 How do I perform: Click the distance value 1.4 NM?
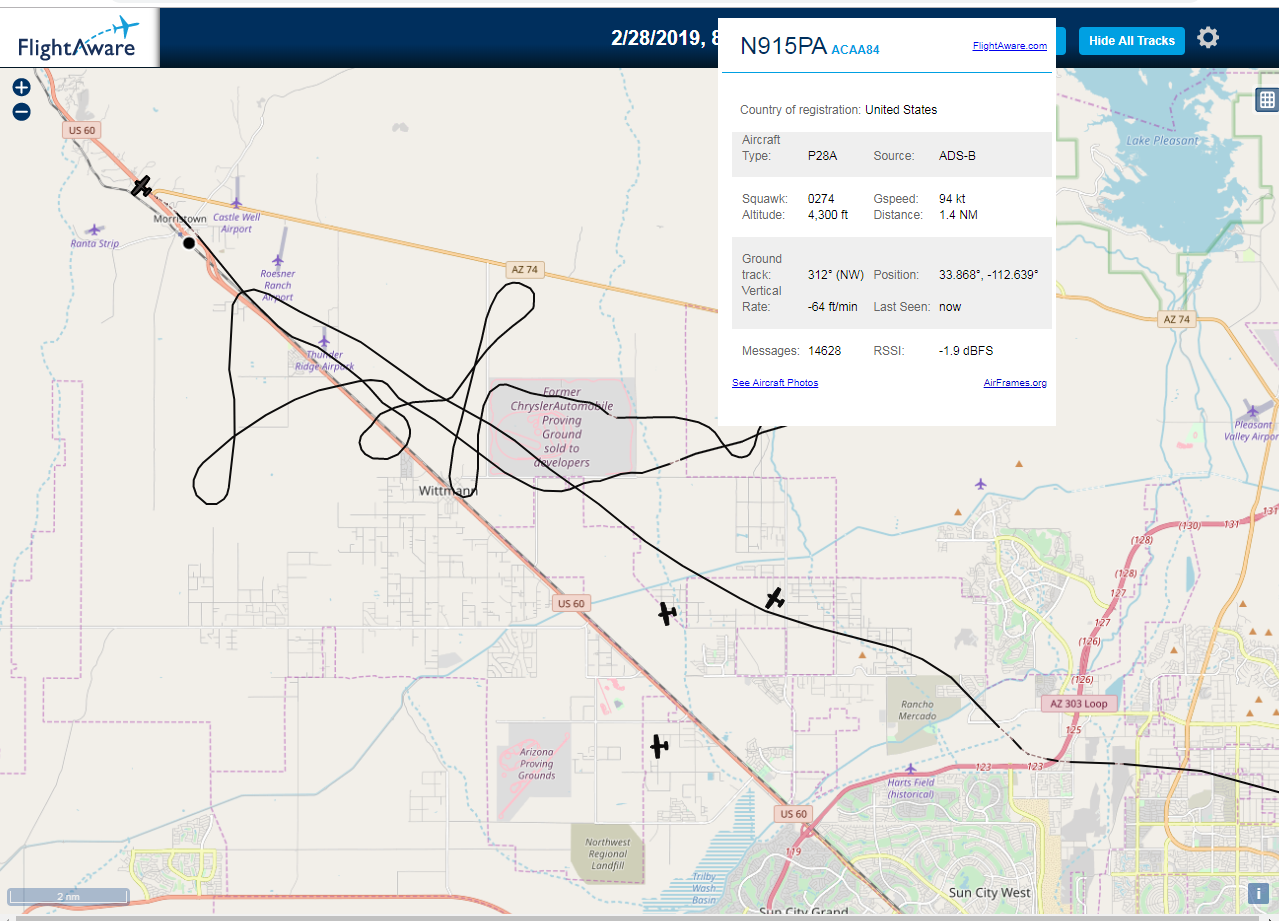click(x=959, y=215)
